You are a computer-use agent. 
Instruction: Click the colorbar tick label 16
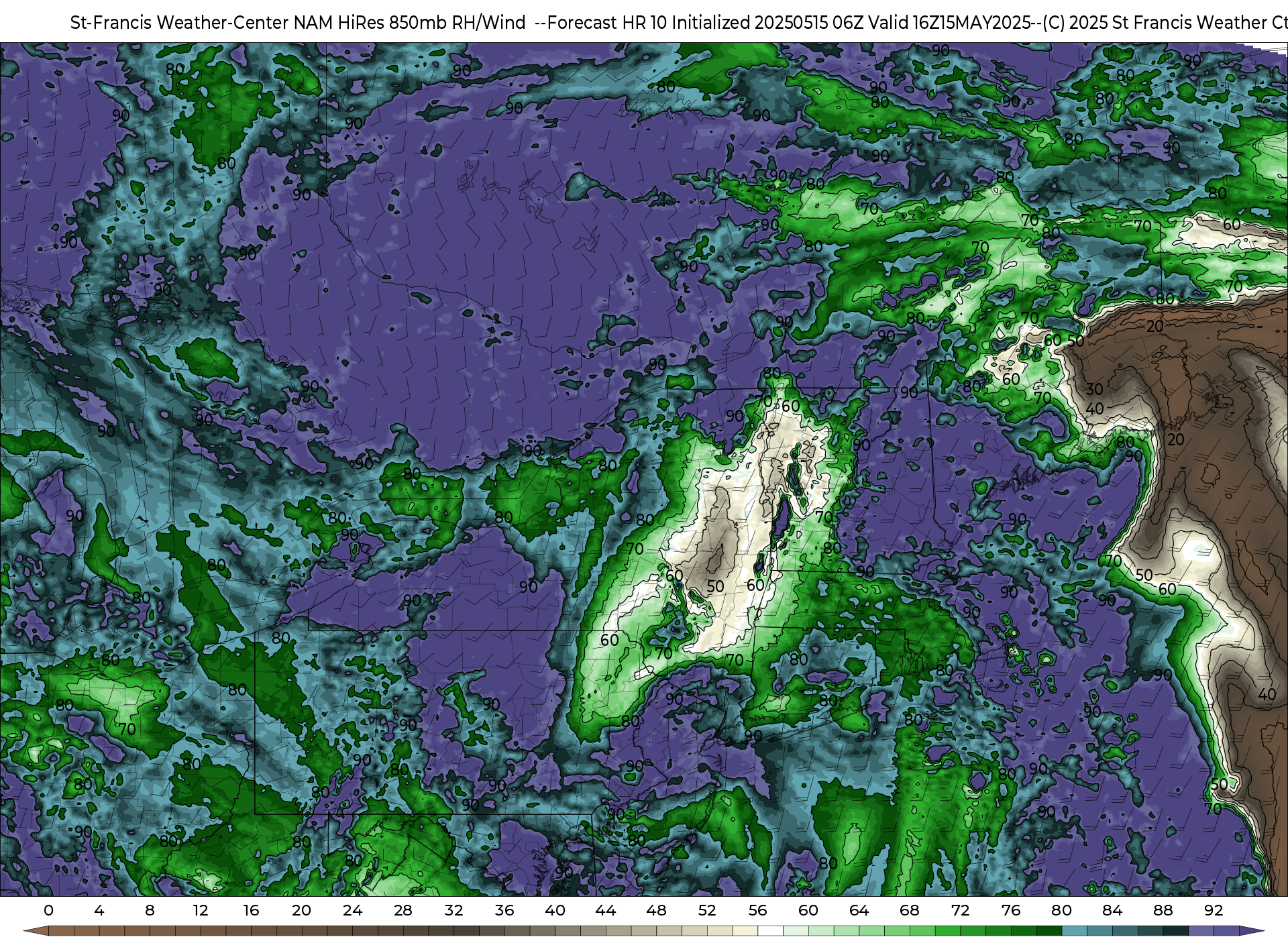pos(251,910)
